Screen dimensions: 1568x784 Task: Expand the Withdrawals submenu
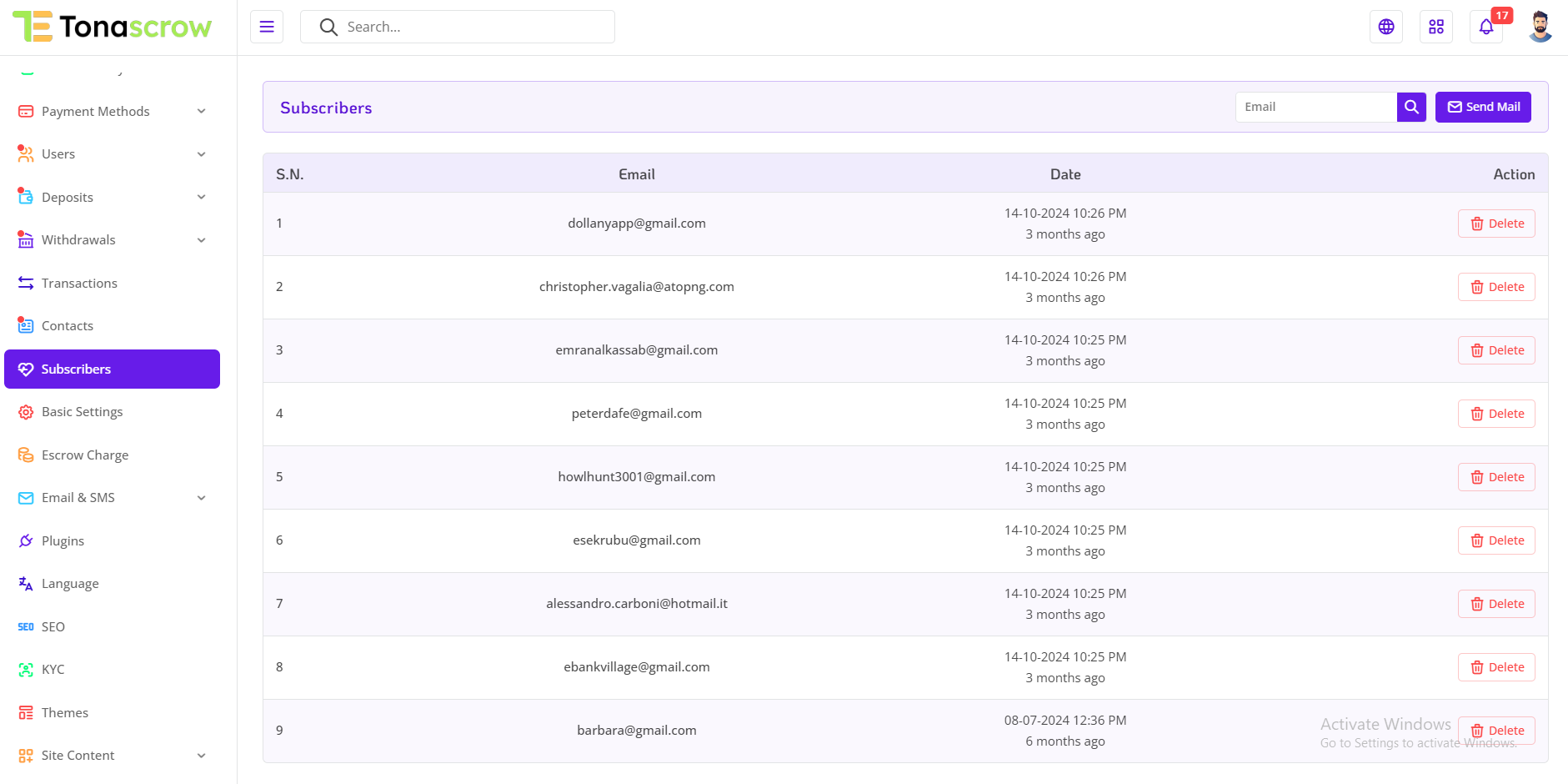[112, 239]
